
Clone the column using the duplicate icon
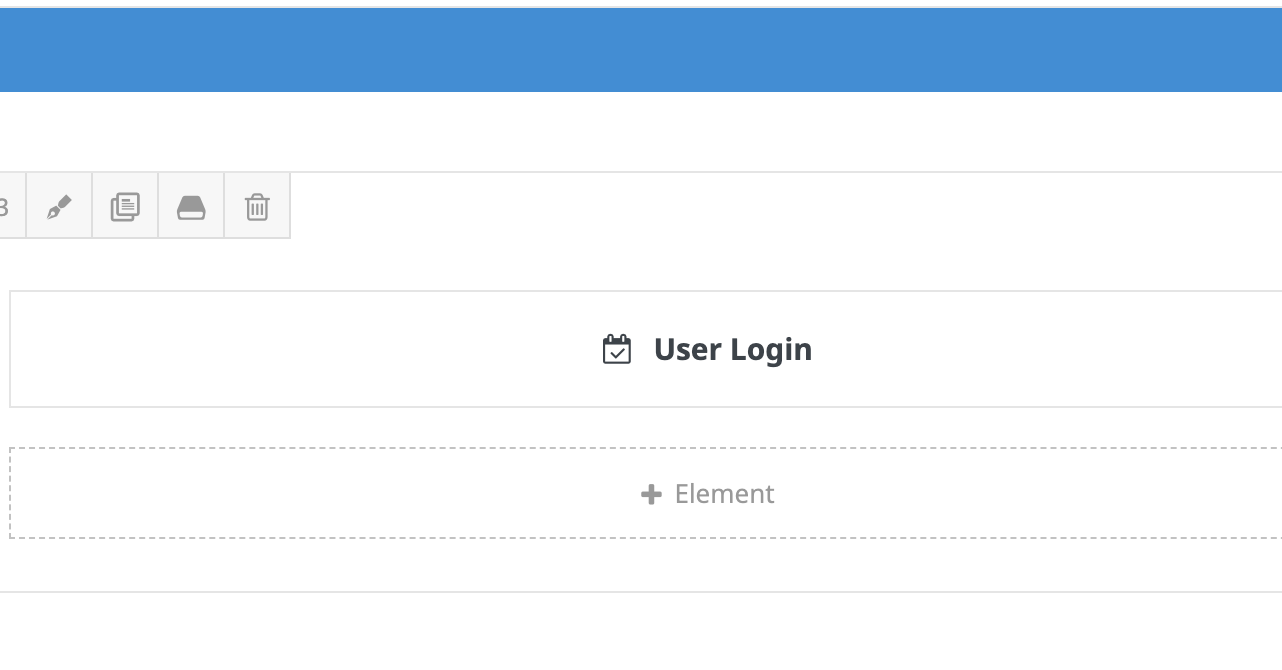(x=125, y=206)
